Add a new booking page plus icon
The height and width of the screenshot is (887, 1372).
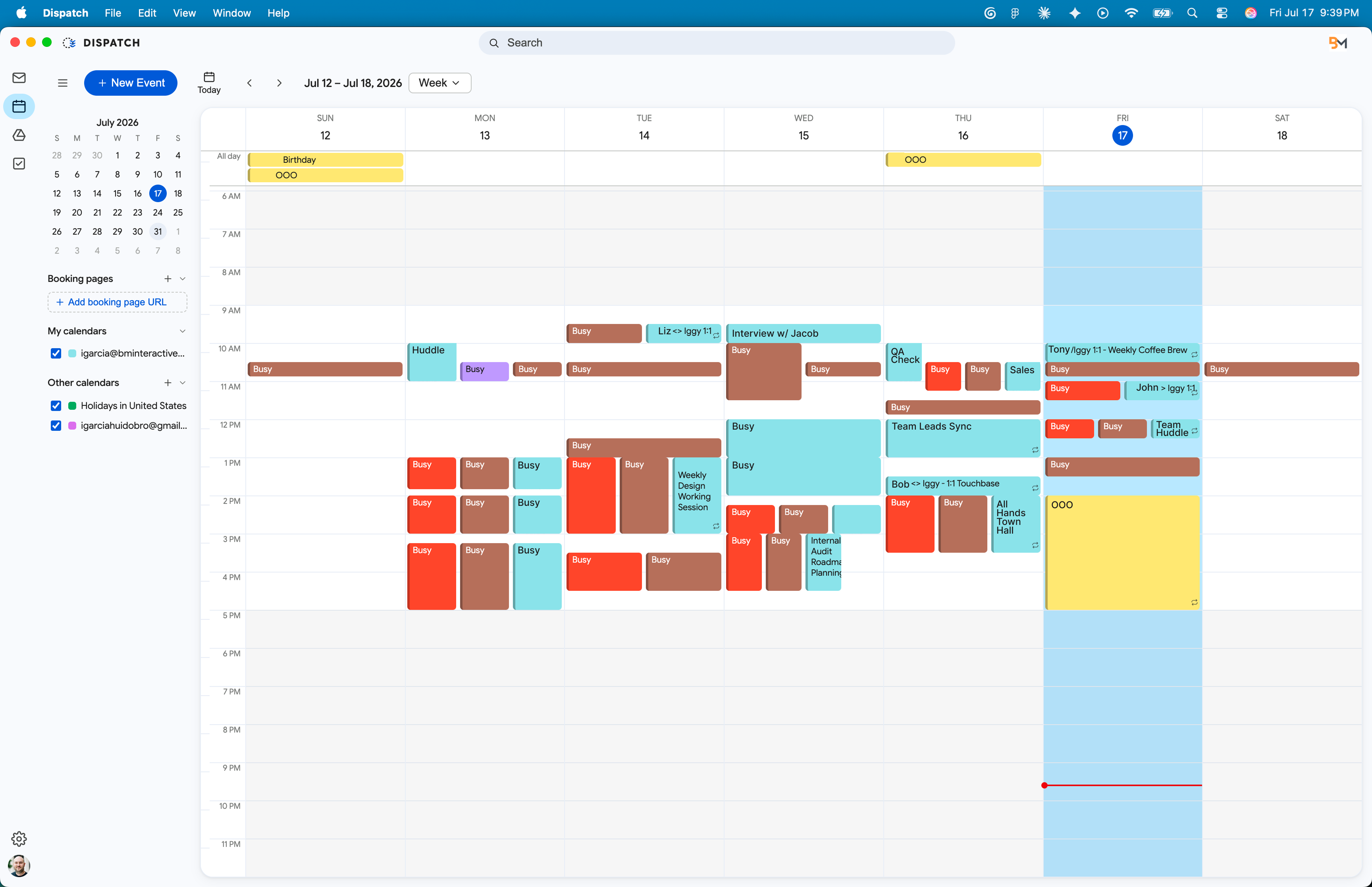168,279
